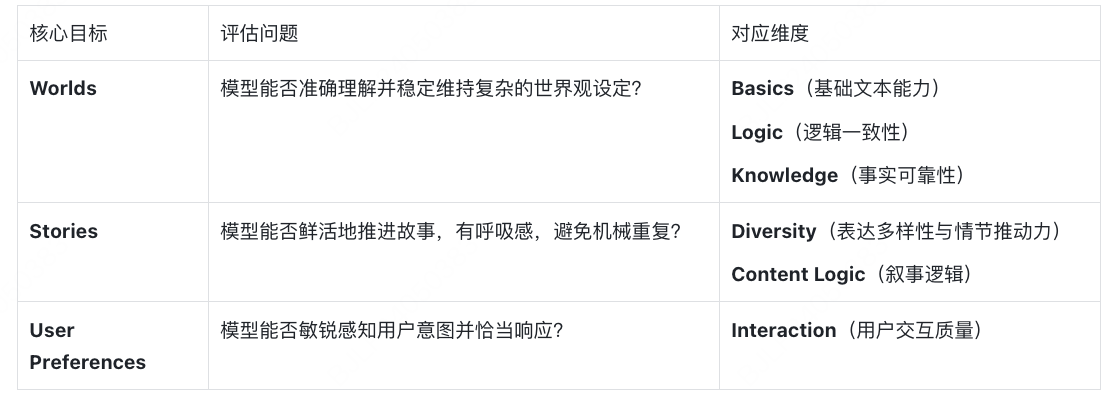The width and height of the screenshot is (1114, 404).
Task: Click the text 基础文本能力
Action: [x=875, y=88]
